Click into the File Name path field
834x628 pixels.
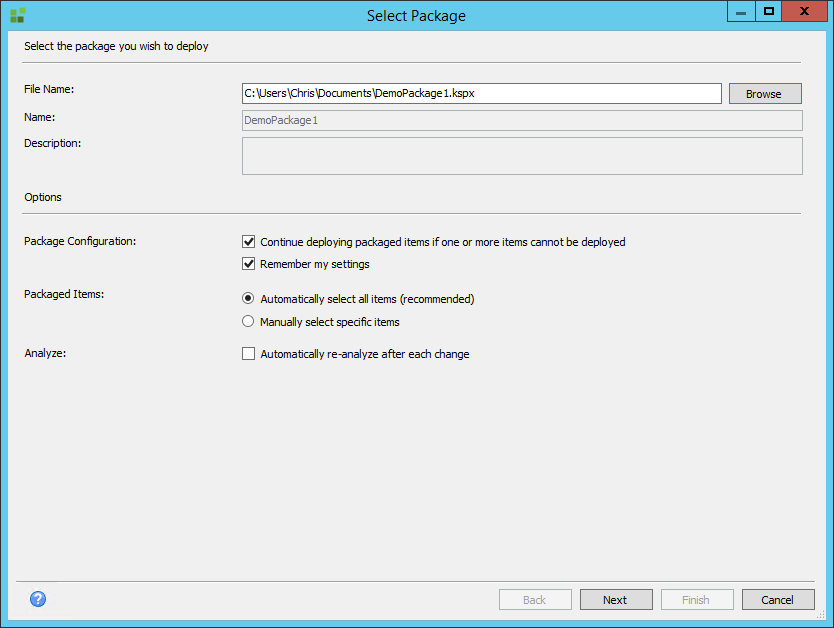tap(481, 94)
